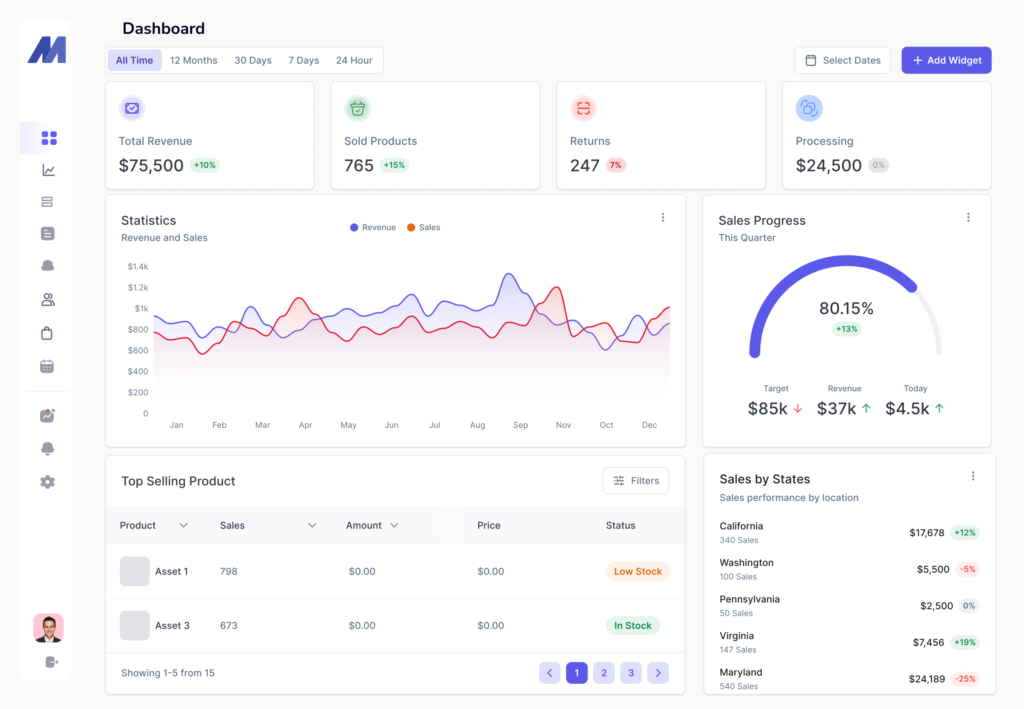Go to page 2 in pagination

pyautogui.click(x=604, y=673)
